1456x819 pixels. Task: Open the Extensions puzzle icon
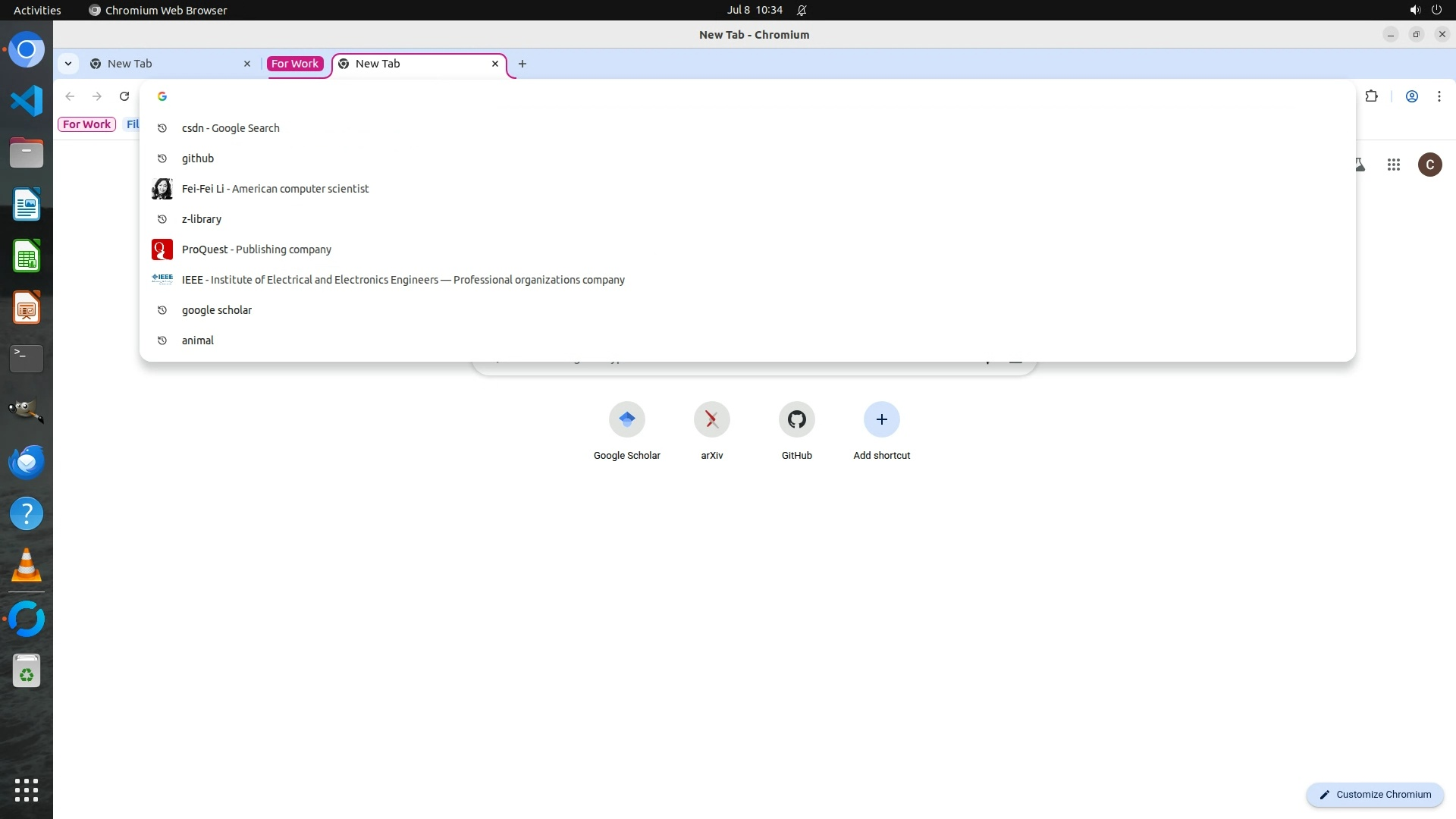coord(1371,96)
